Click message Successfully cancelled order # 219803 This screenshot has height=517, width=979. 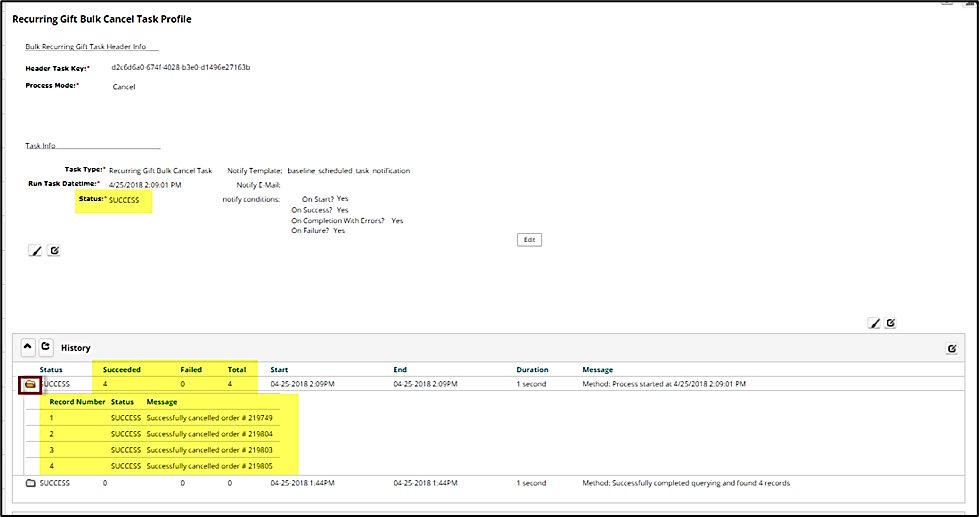click(x=210, y=450)
